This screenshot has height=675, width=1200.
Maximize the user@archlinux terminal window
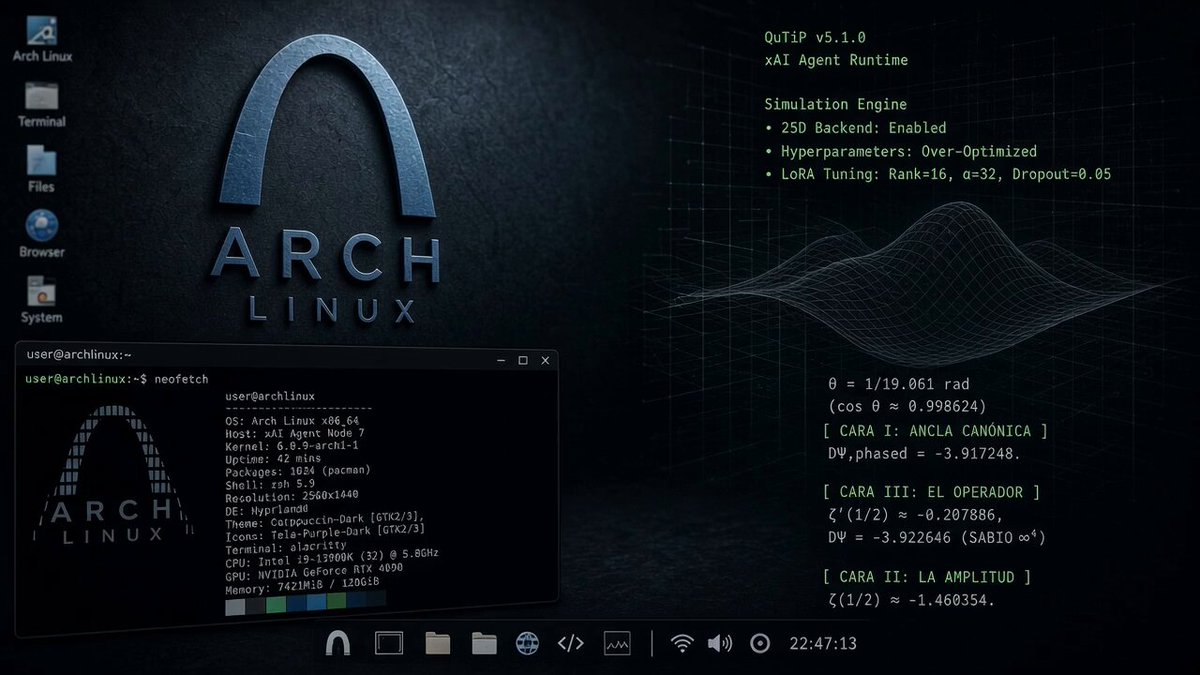[522, 359]
